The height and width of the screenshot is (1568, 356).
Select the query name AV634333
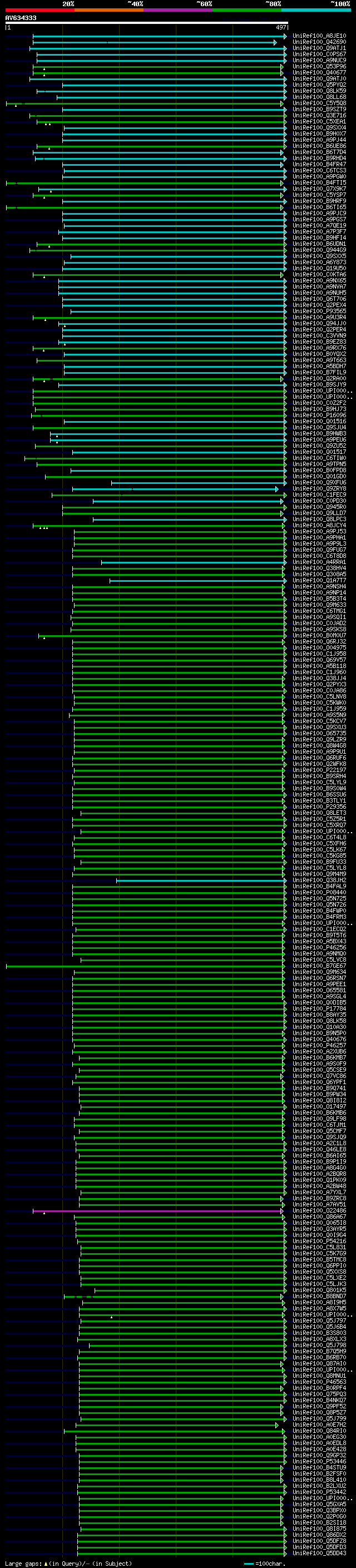tap(21, 18)
